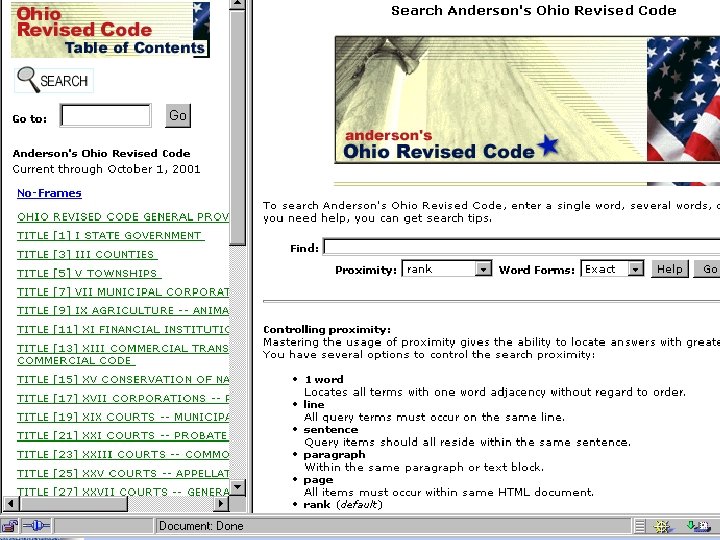The width and height of the screenshot is (720, 540).
Task: Open TITLE [11] XI FINANCIAL INSTITUTIONS link
Action: click(x=123, y=330)
